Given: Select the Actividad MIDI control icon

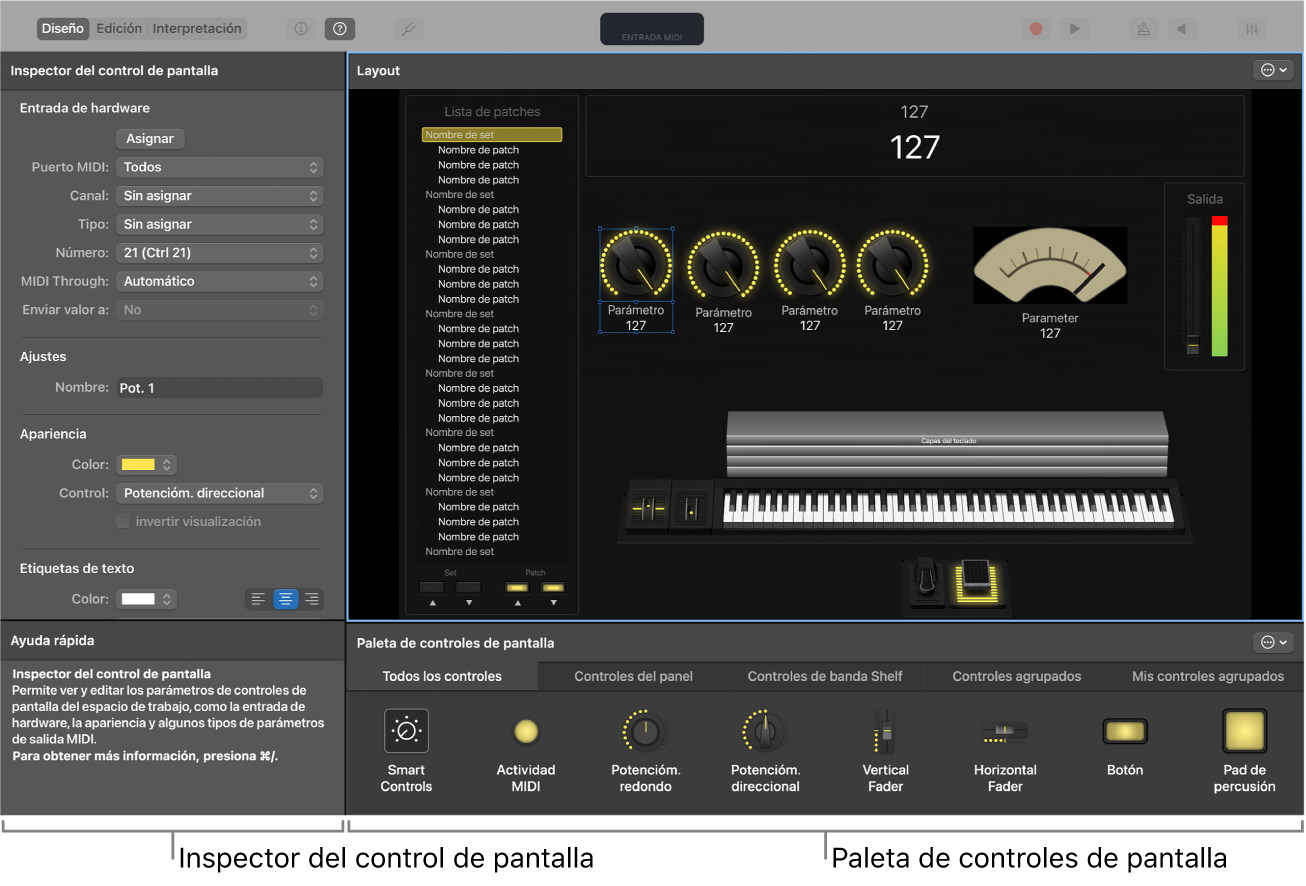Looking at the screenshot, I should [525, 730].
